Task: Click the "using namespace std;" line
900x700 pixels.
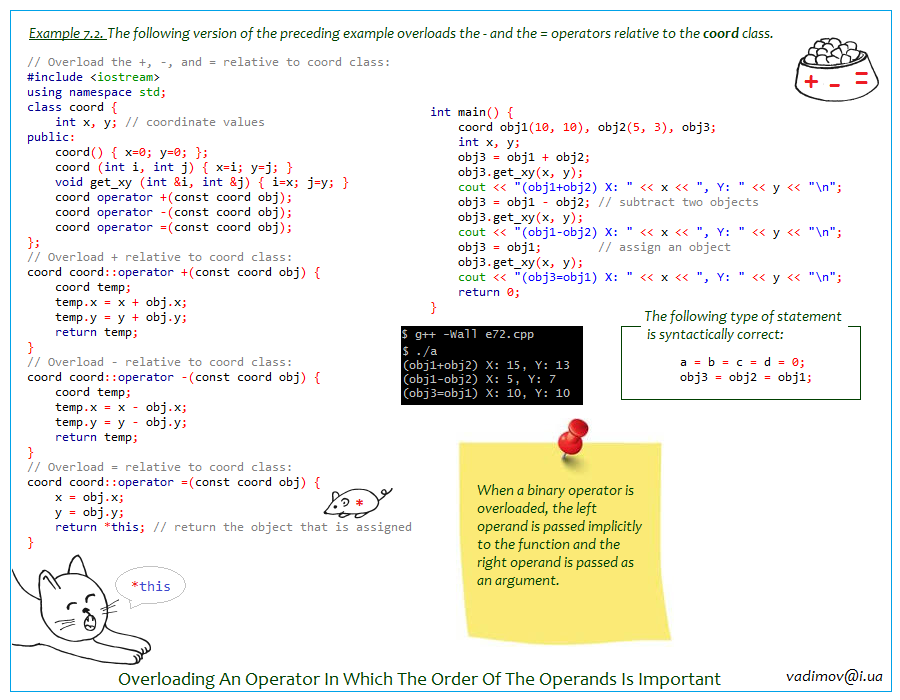Action: point(96,92)
